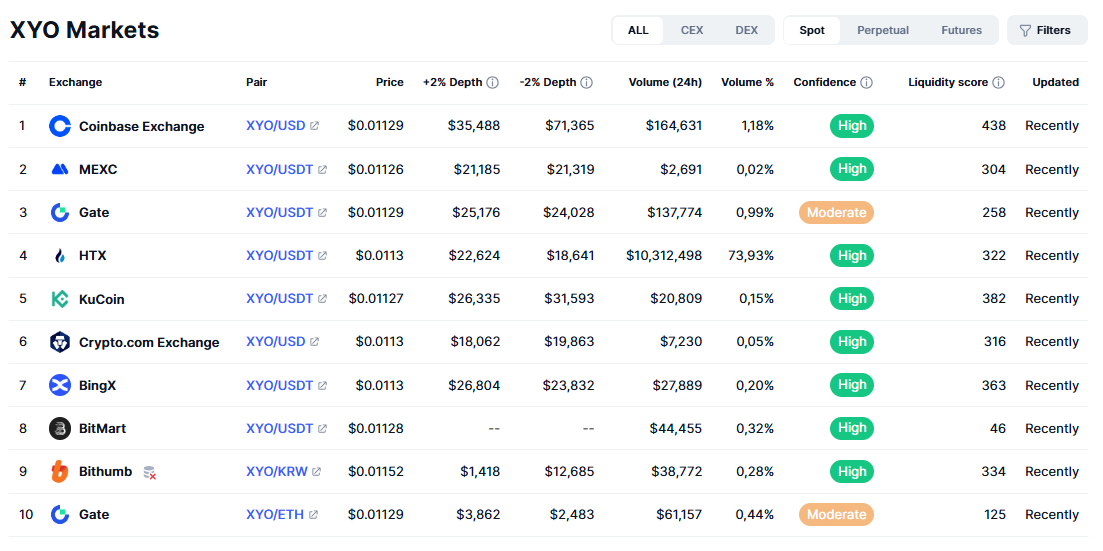The height and width of the screenshot is (551, 1103).
Task: Click the $0.01152 price value
Action: [x=376, y=471]
